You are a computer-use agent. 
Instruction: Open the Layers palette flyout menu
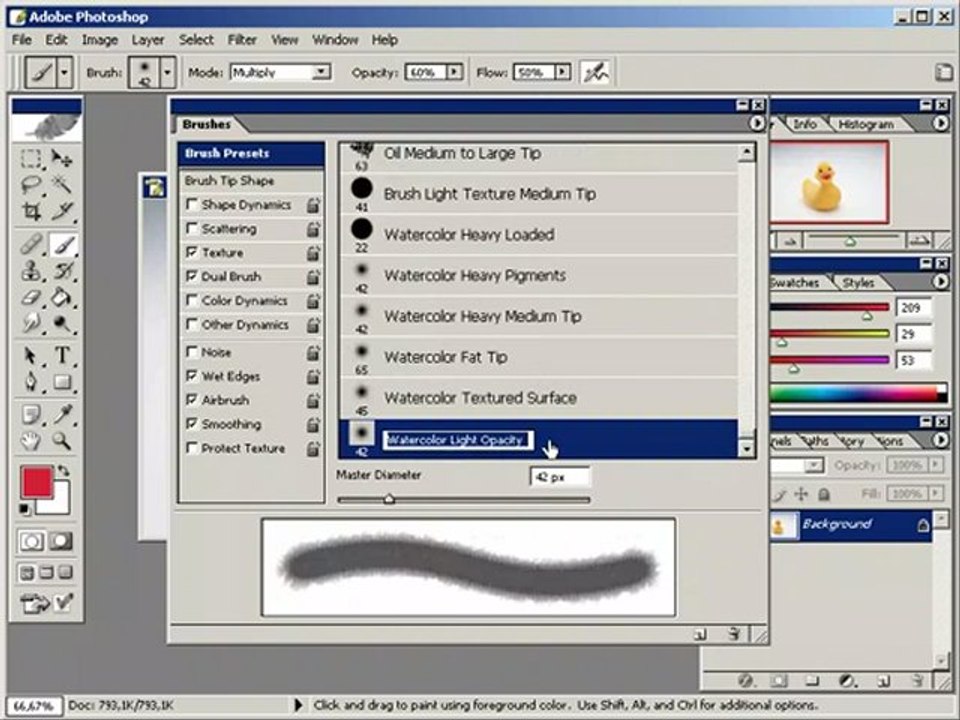pos(941,440)
